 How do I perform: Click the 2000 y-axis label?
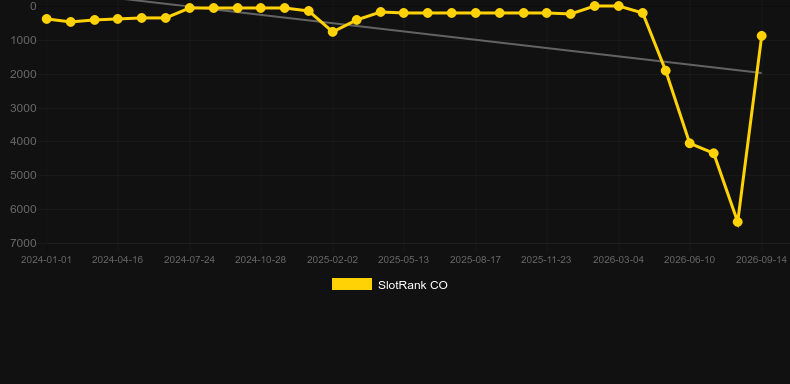point(24,74)
